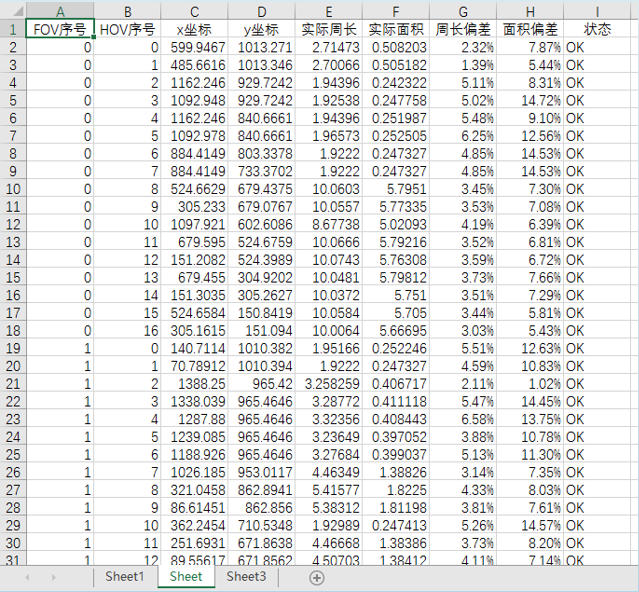This screenshot has height=592, width=639.
Task: Switch to Sheet1 tab
Action: pyautogui.click(x=125, y=577)
